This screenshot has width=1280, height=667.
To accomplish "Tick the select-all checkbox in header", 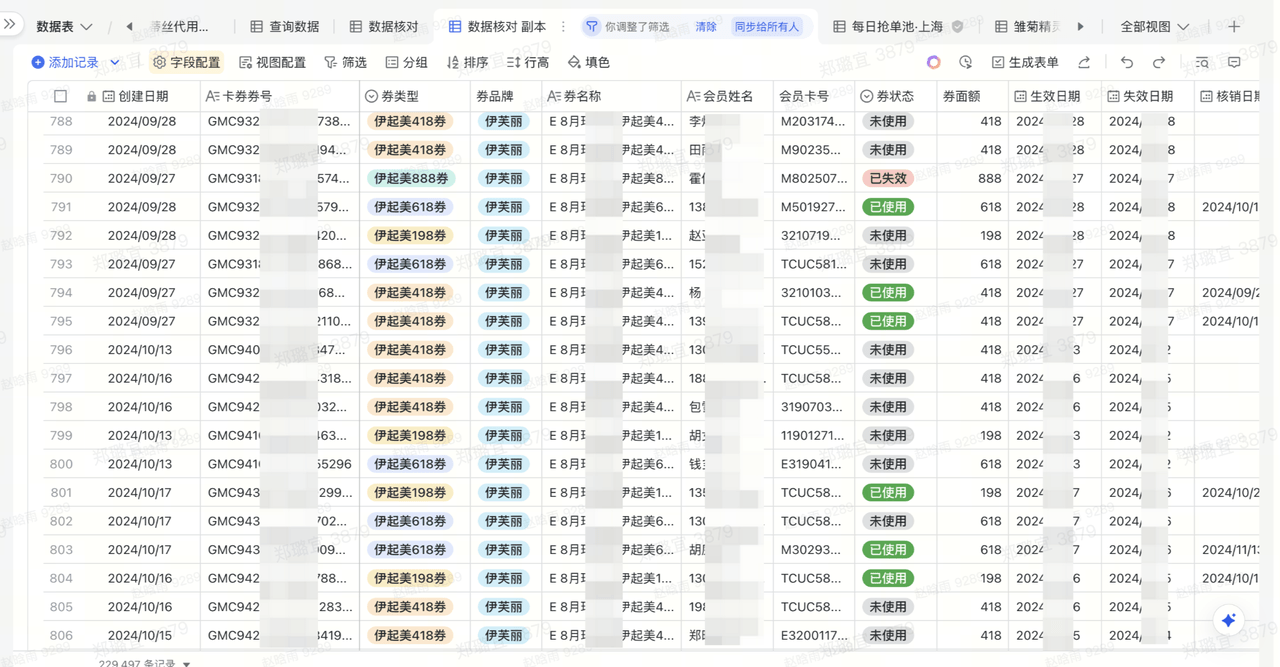I will pos(61,97).
